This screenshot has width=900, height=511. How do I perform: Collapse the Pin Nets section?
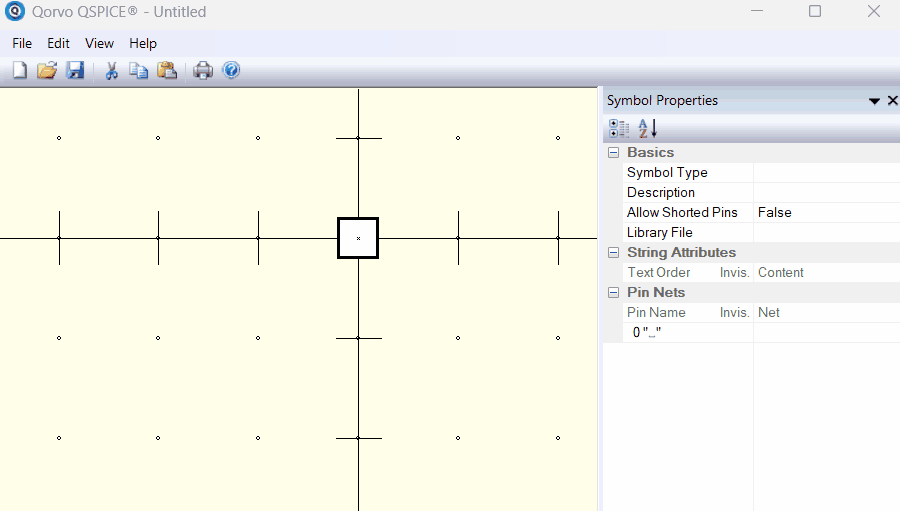click(613, 293)
